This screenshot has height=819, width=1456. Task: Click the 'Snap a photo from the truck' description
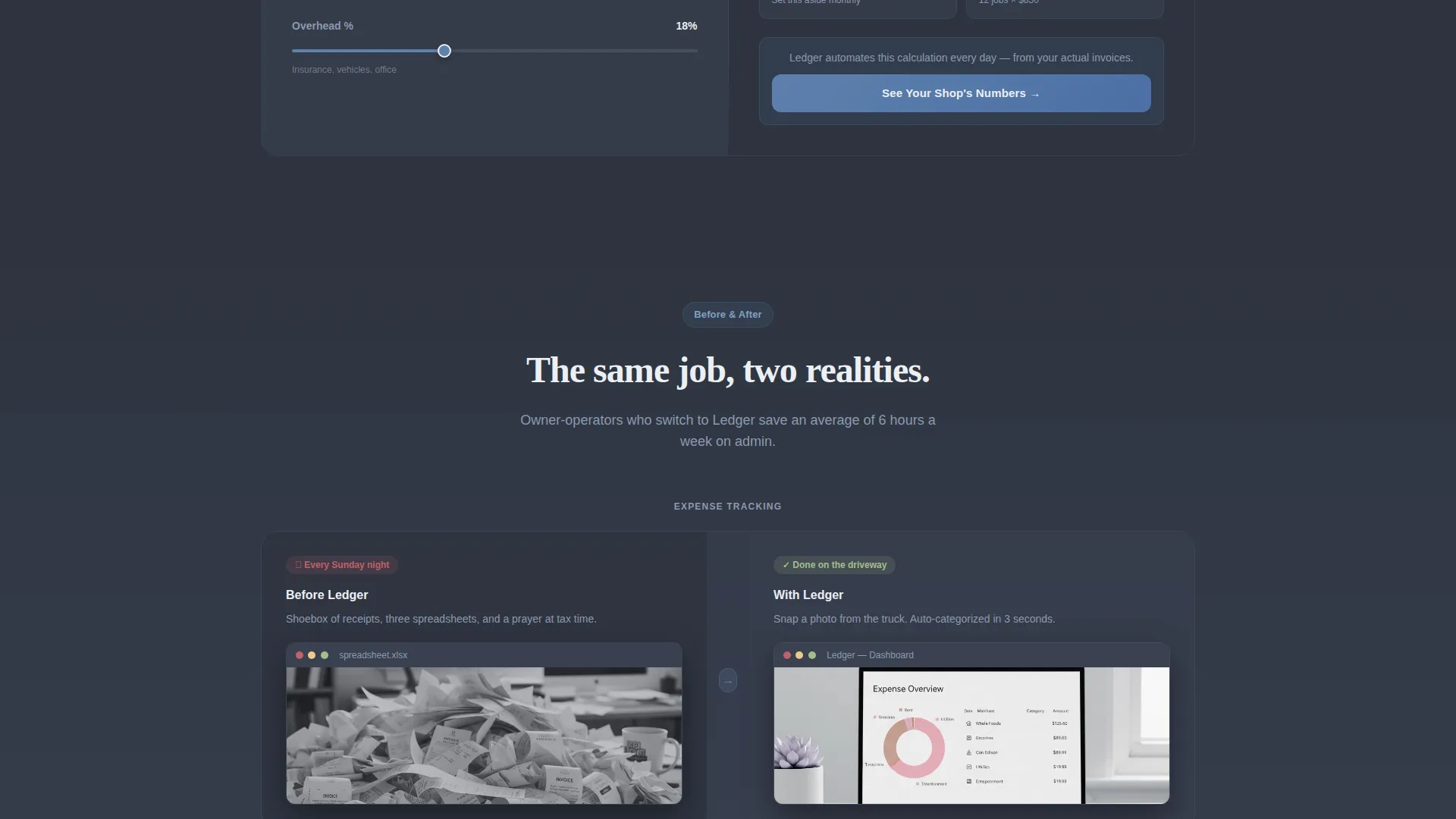click(x=914, y=619)
